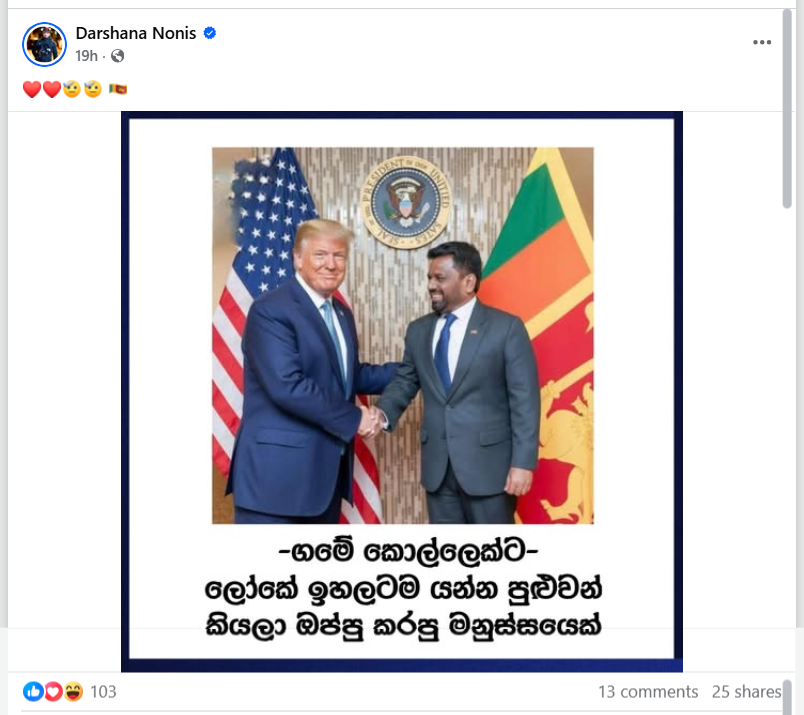Click the Love heart reaction icon

point(53,691)
